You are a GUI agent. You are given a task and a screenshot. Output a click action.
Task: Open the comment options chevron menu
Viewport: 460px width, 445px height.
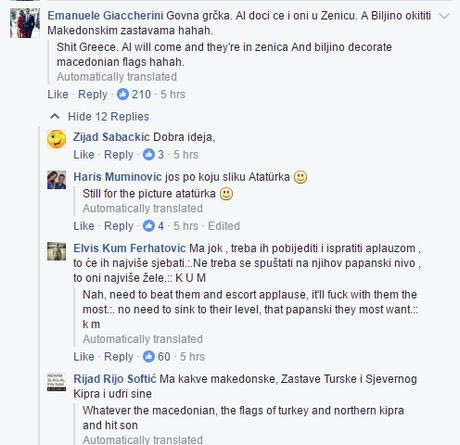[444, 16]
